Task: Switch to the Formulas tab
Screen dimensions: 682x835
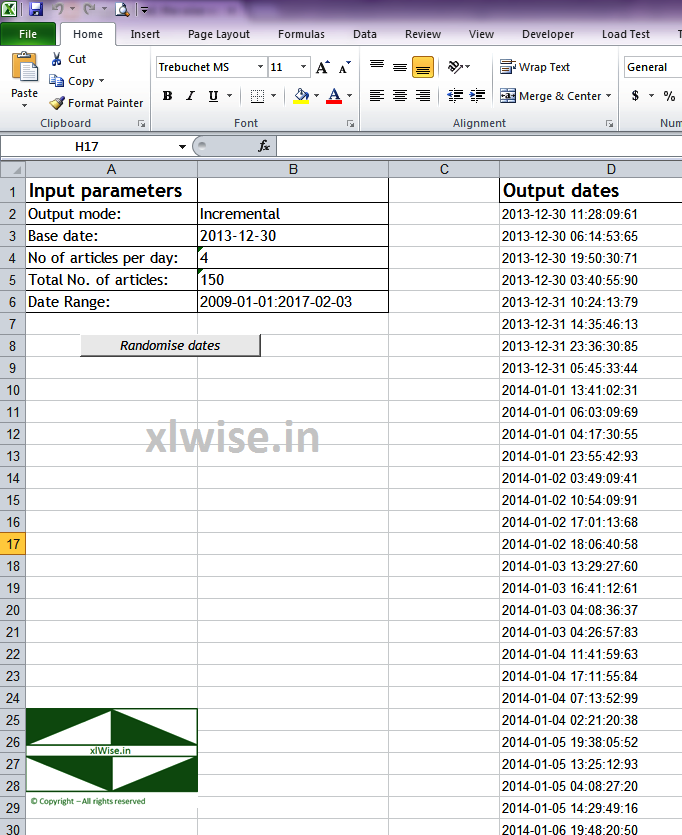Action: coord(301,34)
